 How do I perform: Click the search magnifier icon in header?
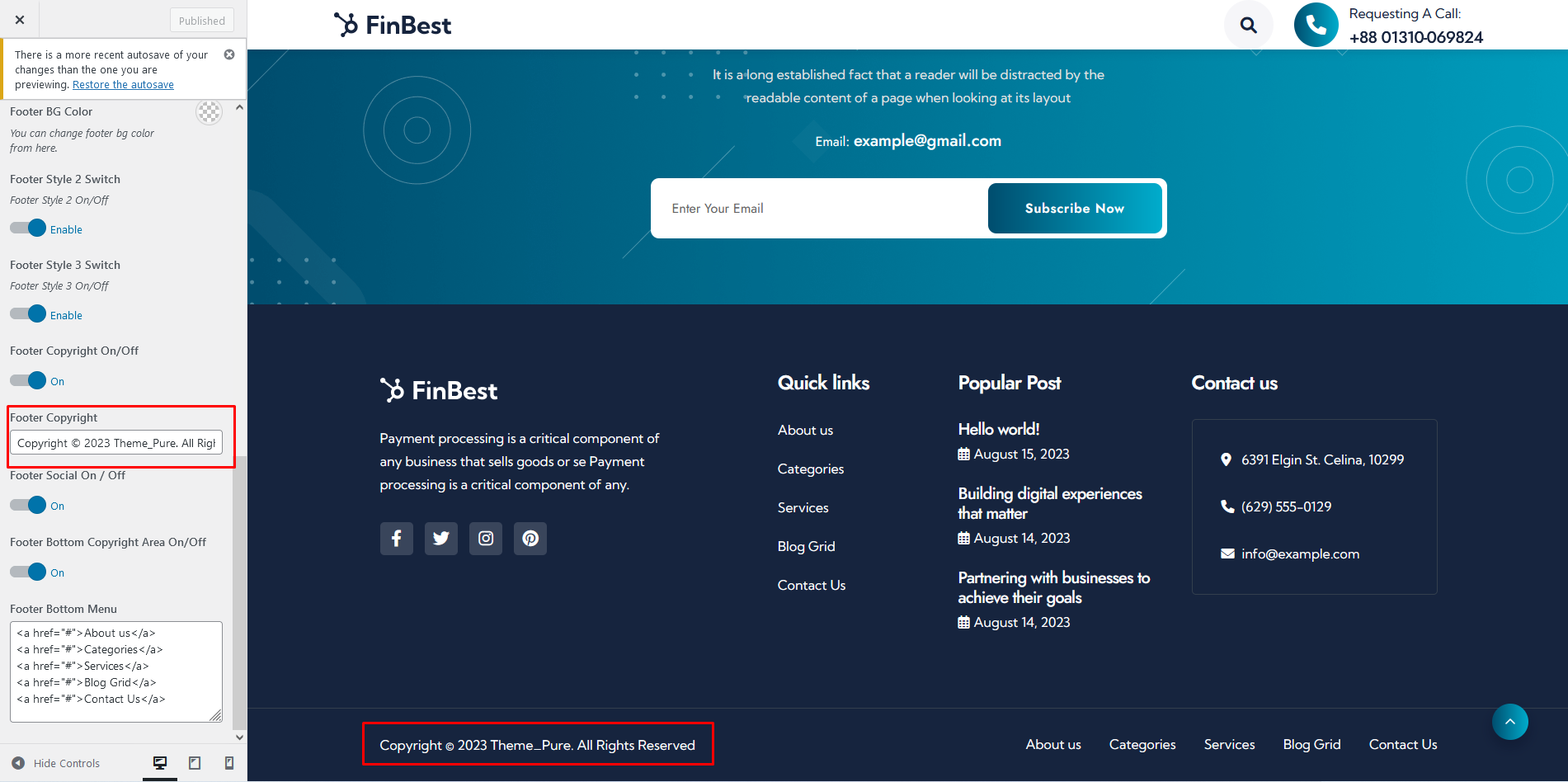coord(1248,26)
